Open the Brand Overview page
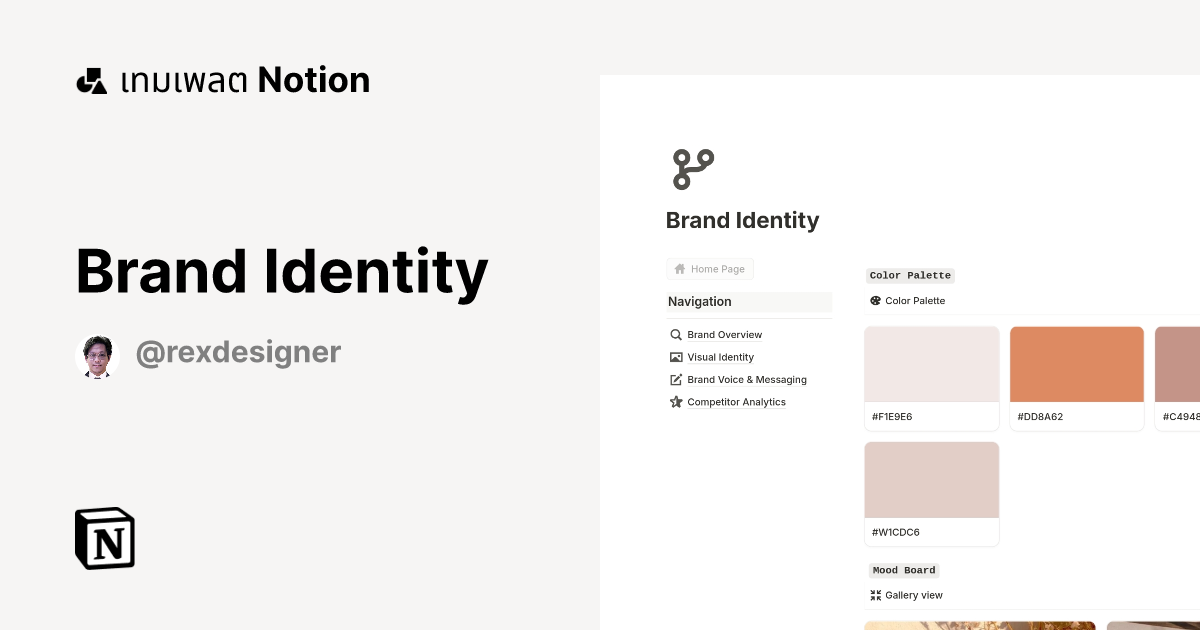1200x630 pixels. point(724,334)
